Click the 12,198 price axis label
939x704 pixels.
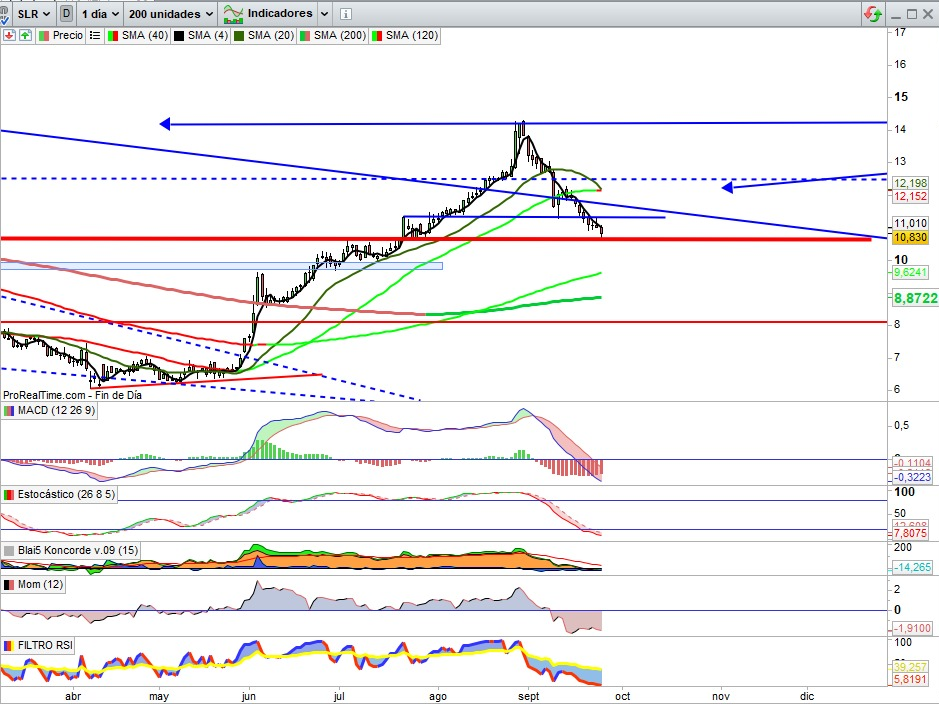pyautogui.click(x=910, y=183)
